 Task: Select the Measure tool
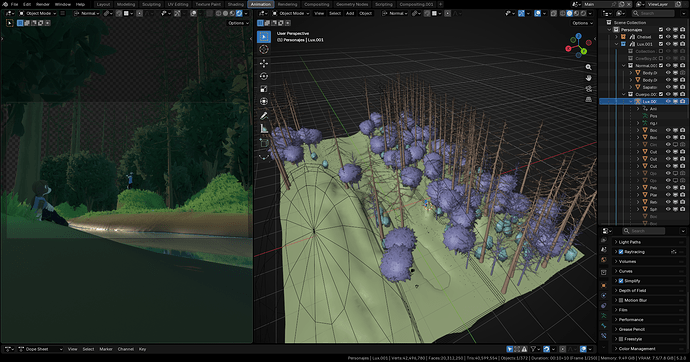(264, 128)
